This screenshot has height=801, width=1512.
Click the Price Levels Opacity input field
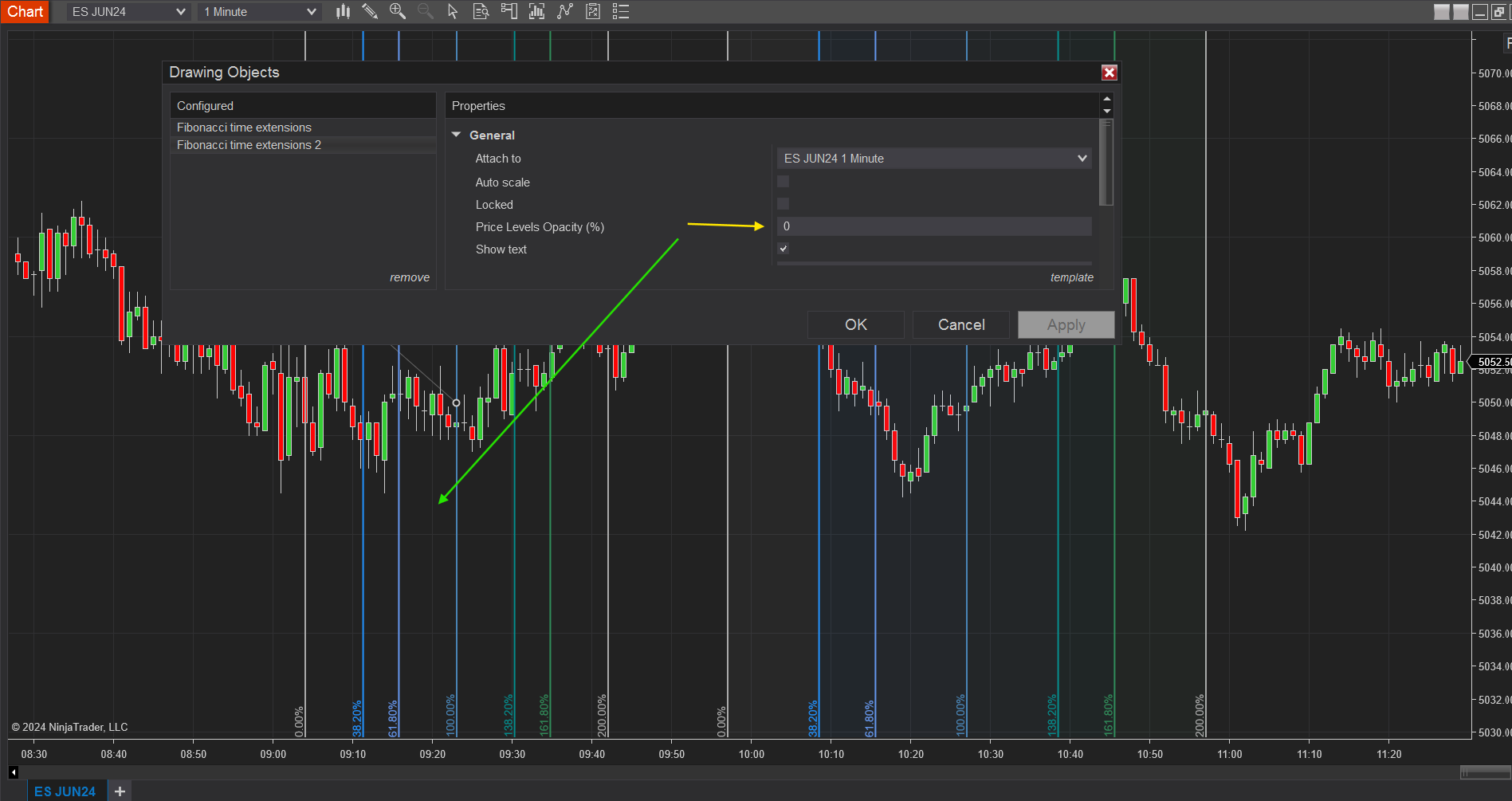point(934,226)
